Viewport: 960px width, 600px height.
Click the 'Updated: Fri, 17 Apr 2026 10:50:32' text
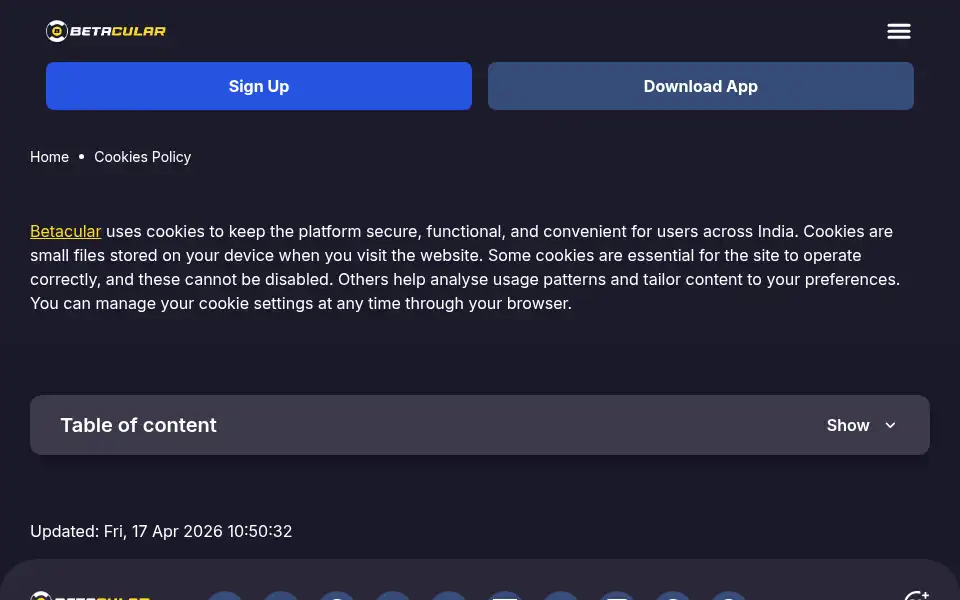click(161, 531)
